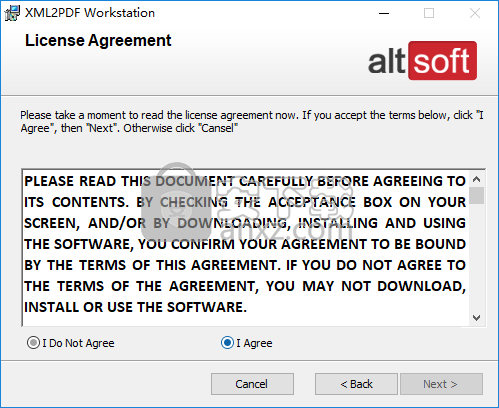Click the Cancel button
Image resolution: width=499 pixels, height=408 pixels.
(x=252, y=384)
